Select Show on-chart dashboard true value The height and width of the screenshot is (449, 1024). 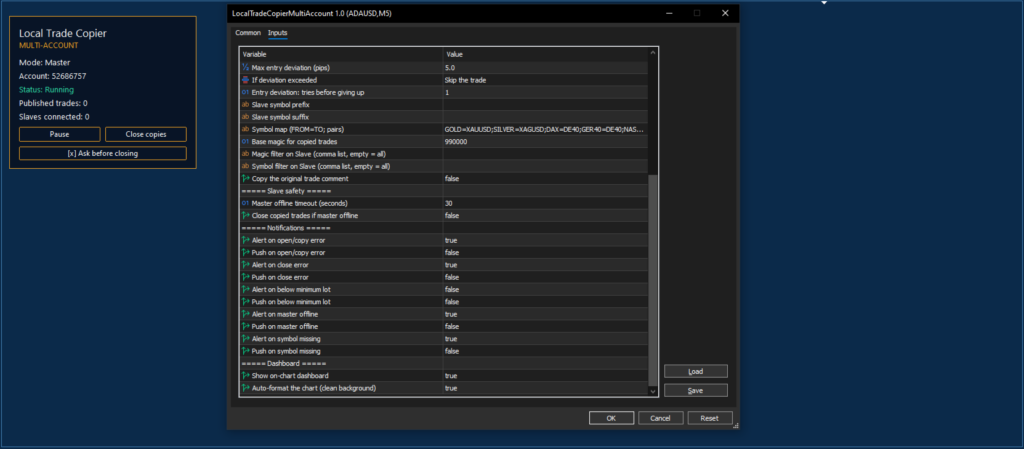[x=451, y=376]
